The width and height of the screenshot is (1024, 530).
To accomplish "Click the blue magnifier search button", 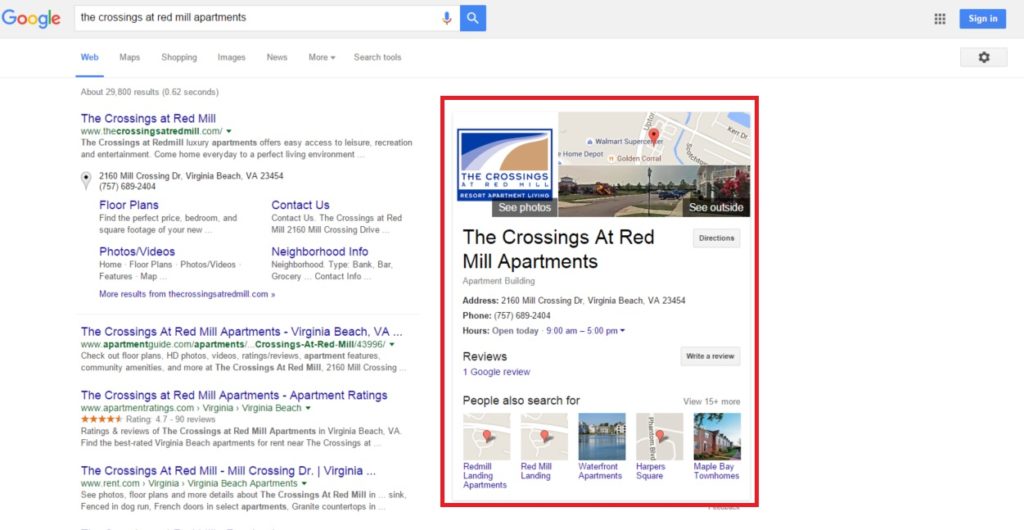I will coord(473,18).
